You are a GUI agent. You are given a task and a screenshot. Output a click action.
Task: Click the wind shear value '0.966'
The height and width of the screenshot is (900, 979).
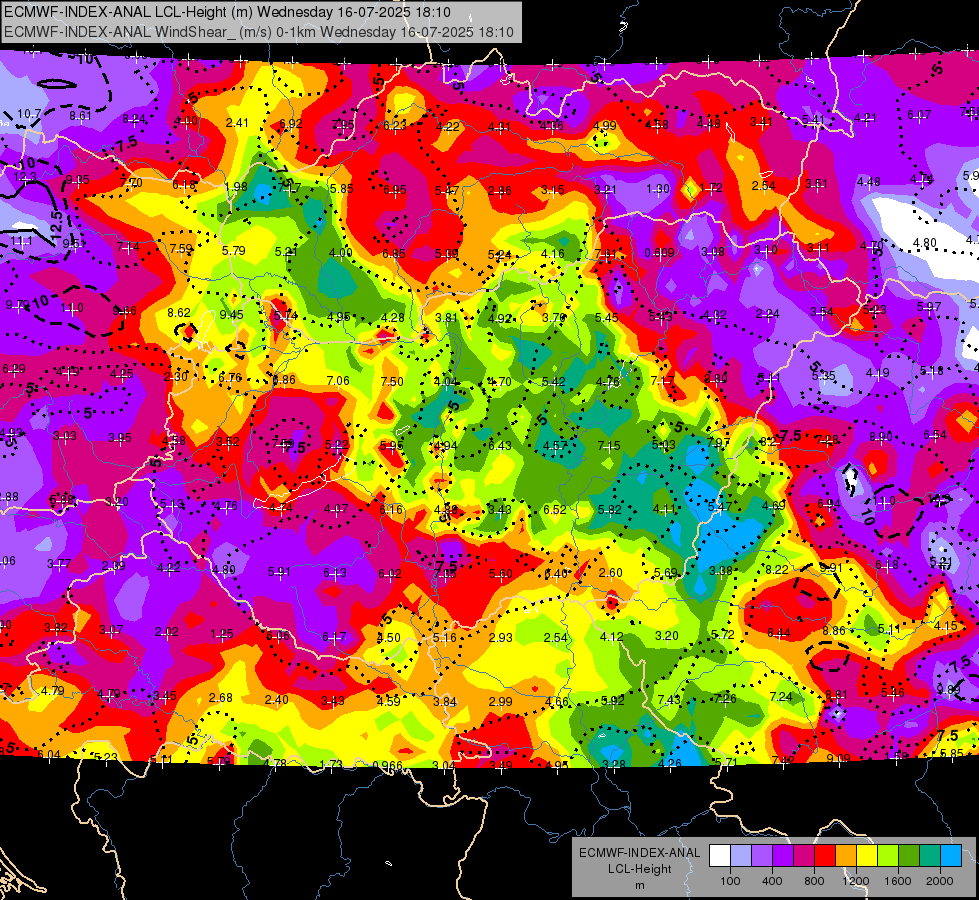(387, 766)
